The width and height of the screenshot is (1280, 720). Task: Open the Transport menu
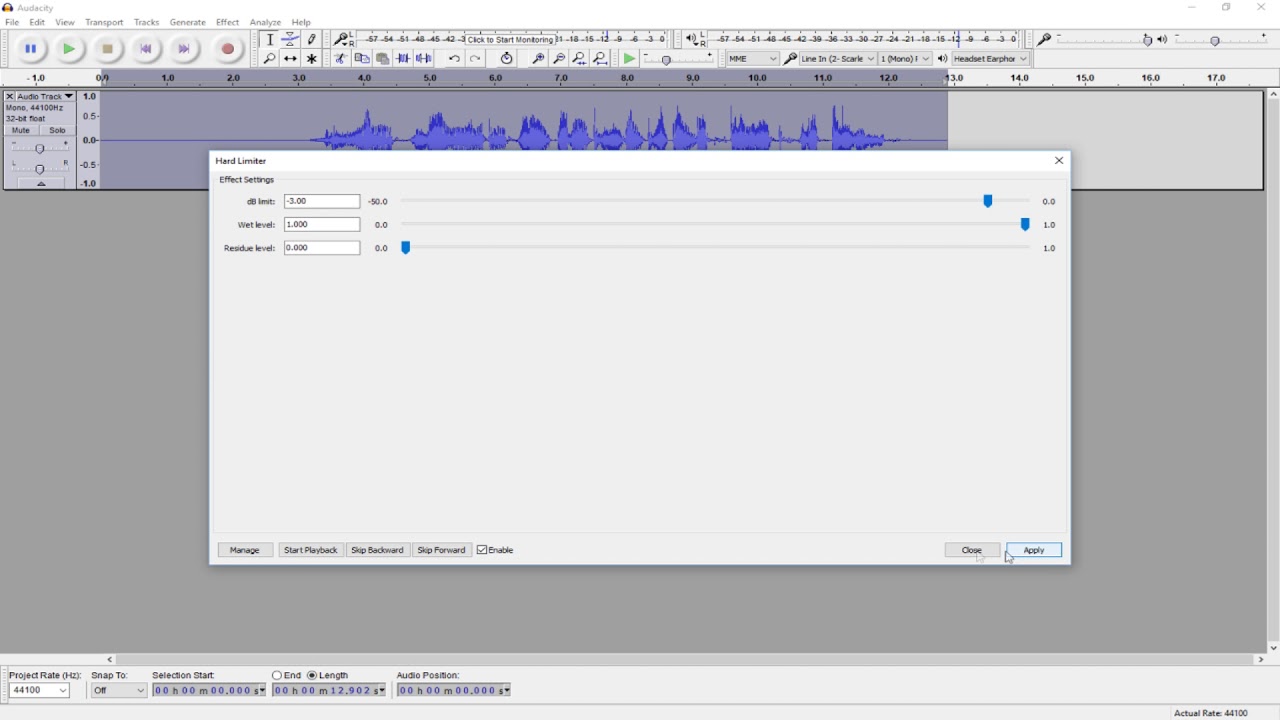pyautogui.click(x=104, y=22)
